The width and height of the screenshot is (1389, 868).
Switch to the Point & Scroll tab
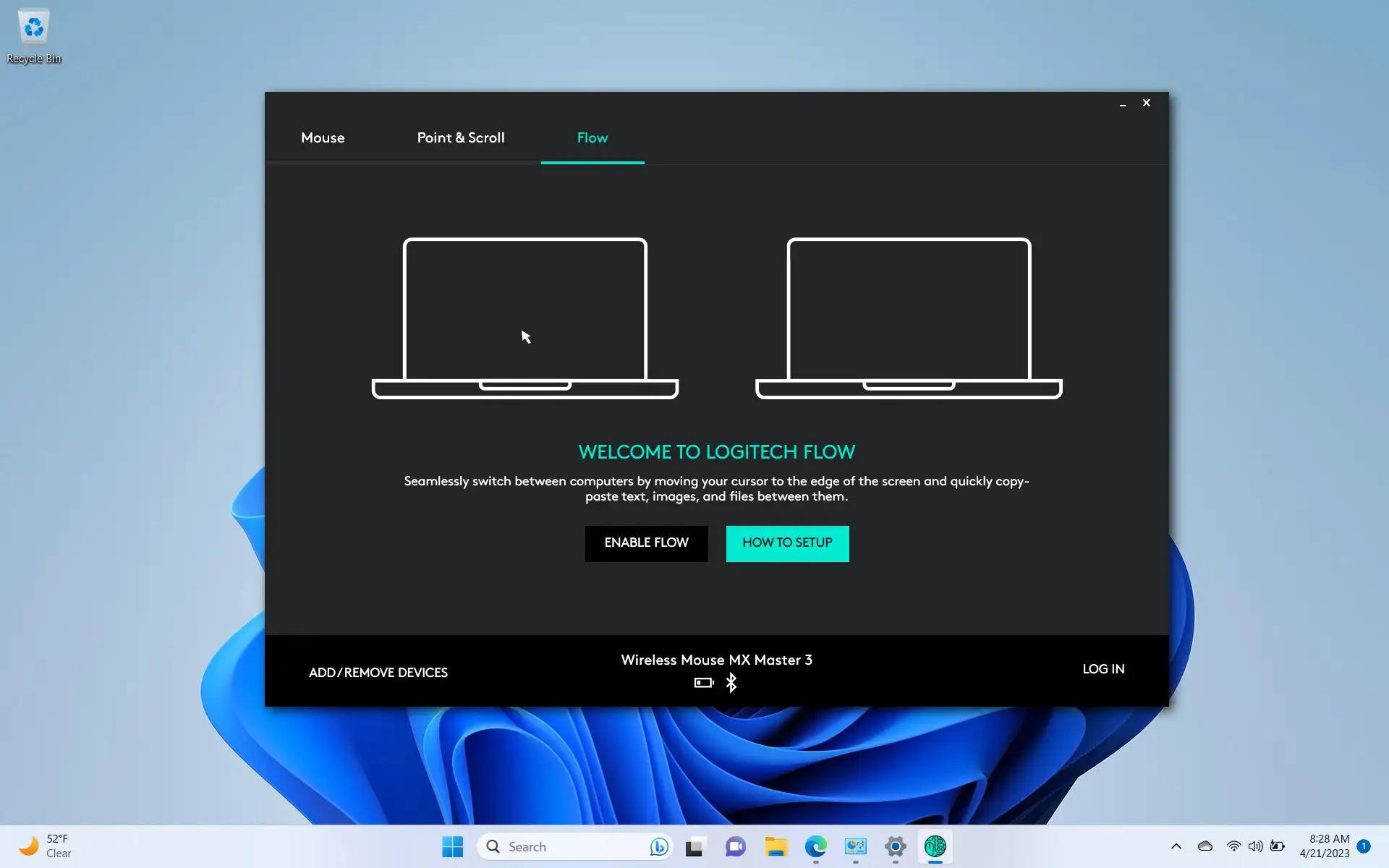[x=461, y=137]
